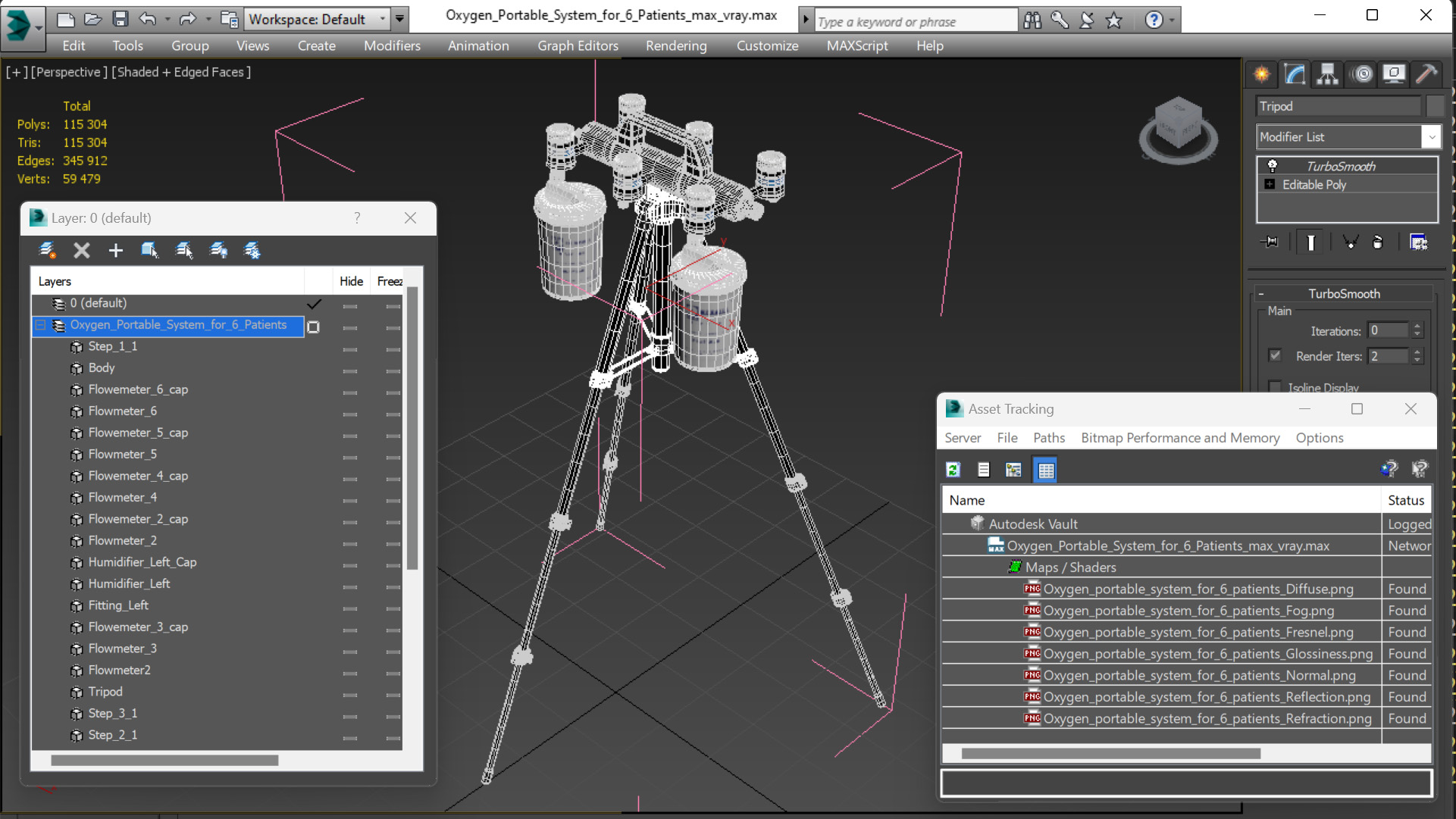Open the MAXScript menu
This screenshot has height=819, width=1456.
point(857,45)
